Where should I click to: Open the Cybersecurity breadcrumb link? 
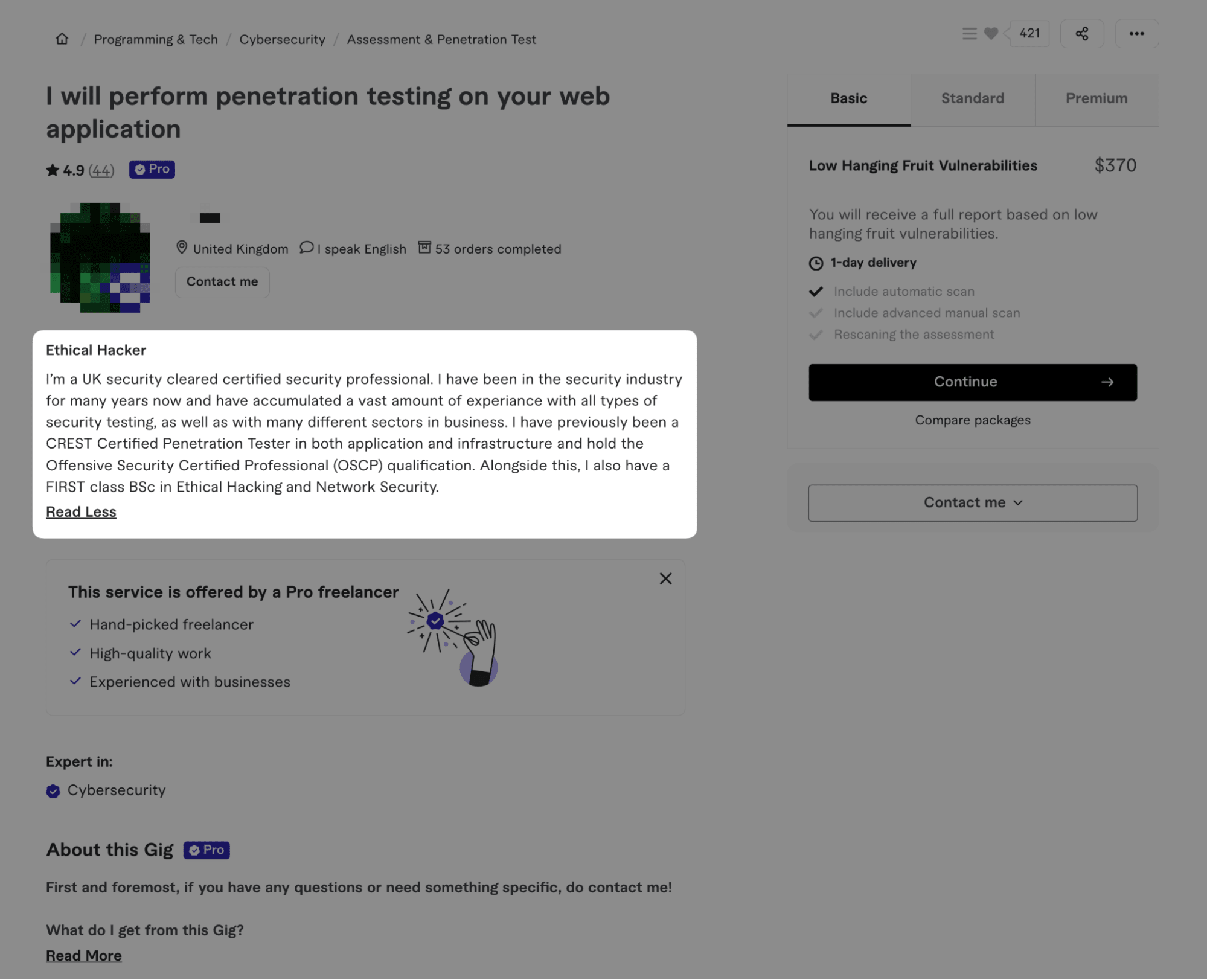(282, 40)
